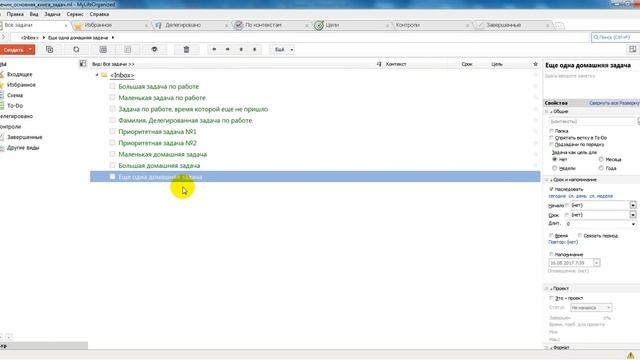Check the box for Маленькая задача по работе
The width and height of the screenshot is (640, 360).
point(112,98)
